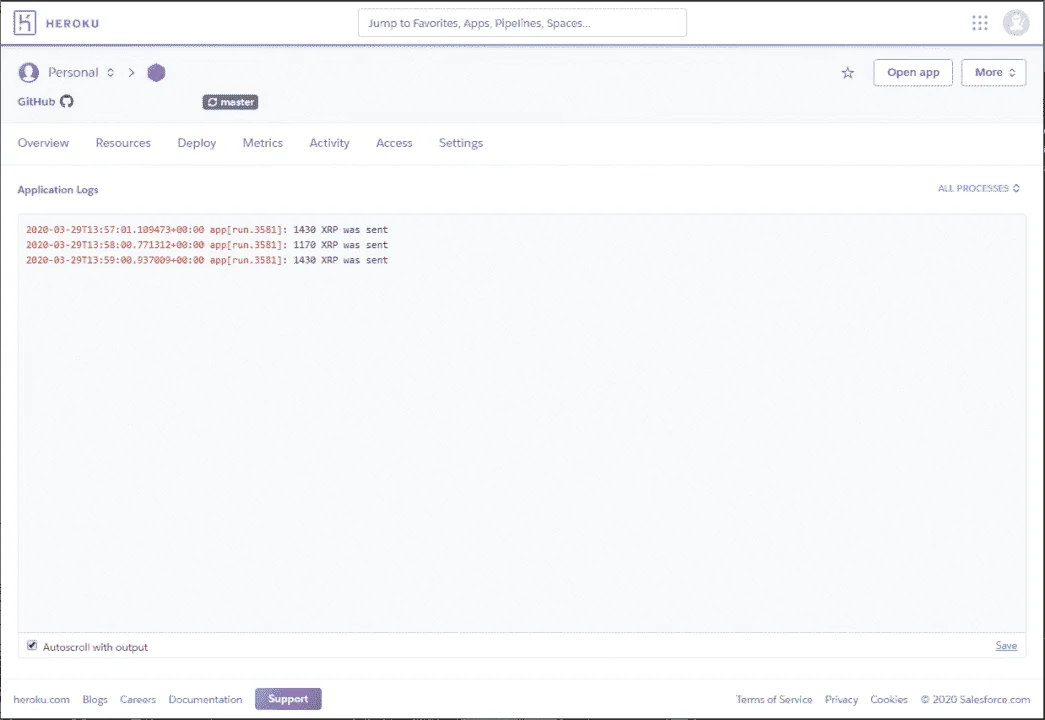Open the user account avatar menu
Screen dimensions: 1045x720
1016,23
